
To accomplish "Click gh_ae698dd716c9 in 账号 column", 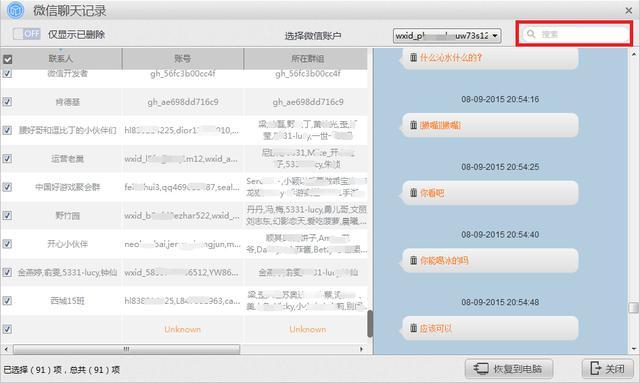I will point(183,102).
